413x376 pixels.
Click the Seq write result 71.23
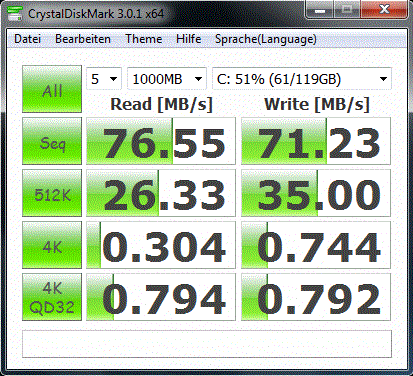pyautogui.click(x=316, y=141)
